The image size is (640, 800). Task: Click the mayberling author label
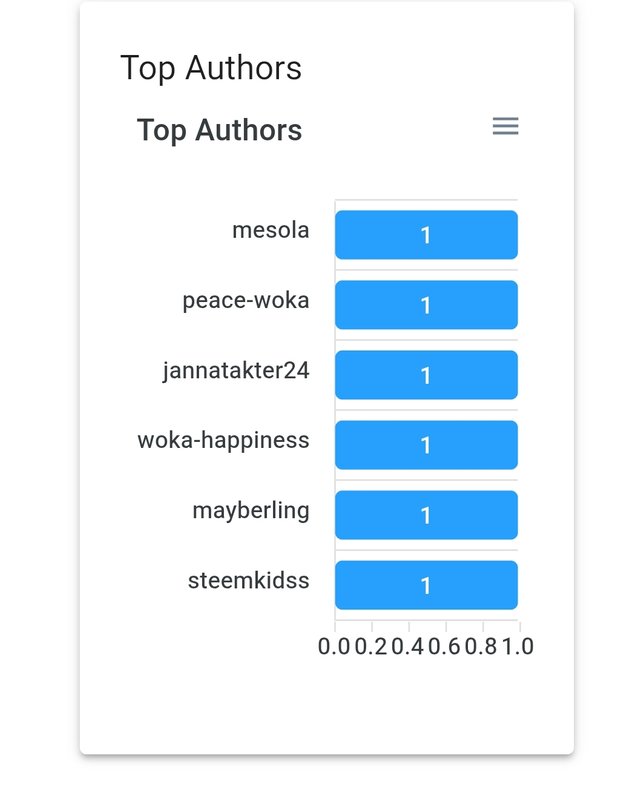[251, 511]
